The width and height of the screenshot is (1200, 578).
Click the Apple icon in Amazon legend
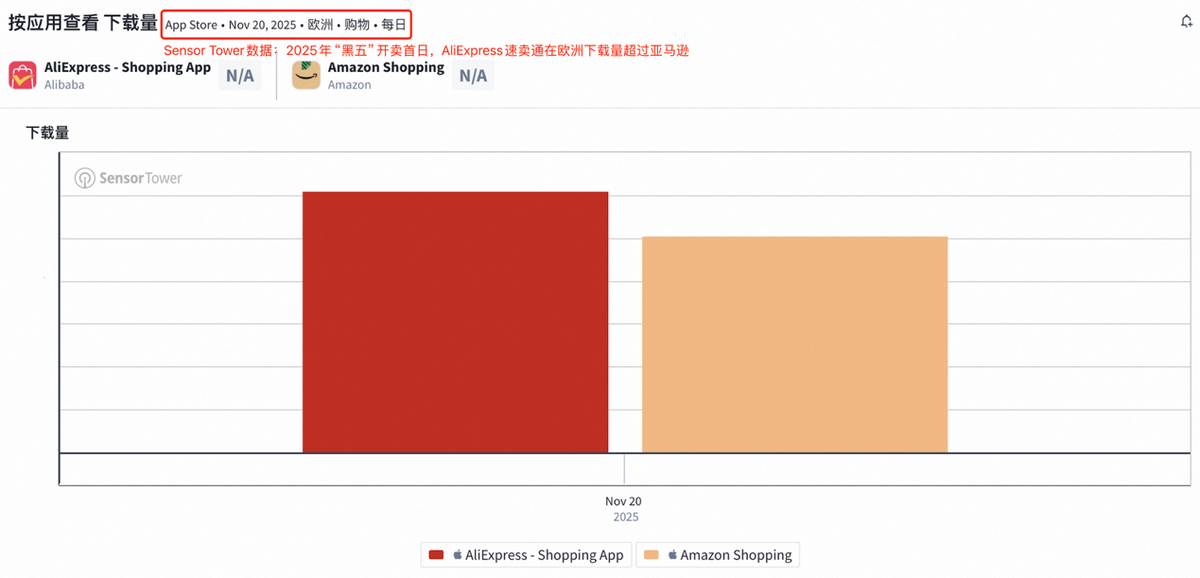tap(673, 555)
